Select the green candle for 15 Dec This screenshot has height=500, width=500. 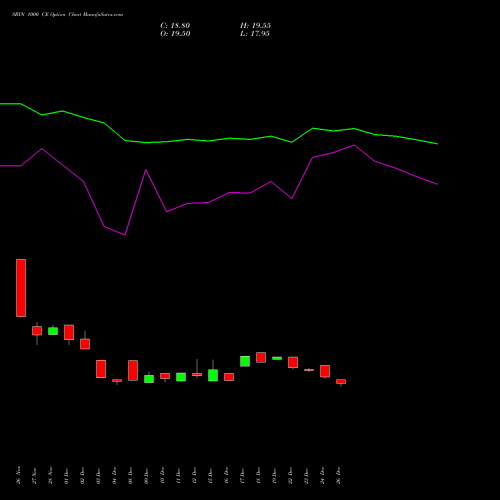coord(213,375)
